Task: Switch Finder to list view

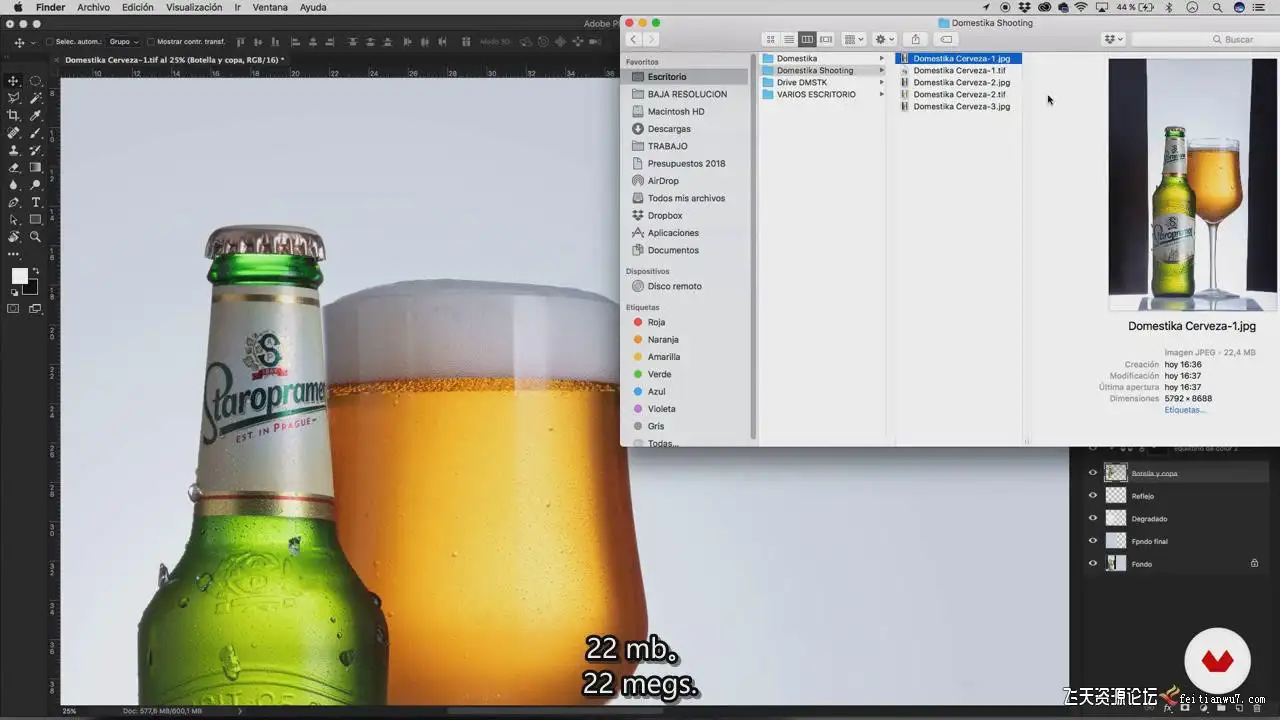Action: (x=789, y=39)
